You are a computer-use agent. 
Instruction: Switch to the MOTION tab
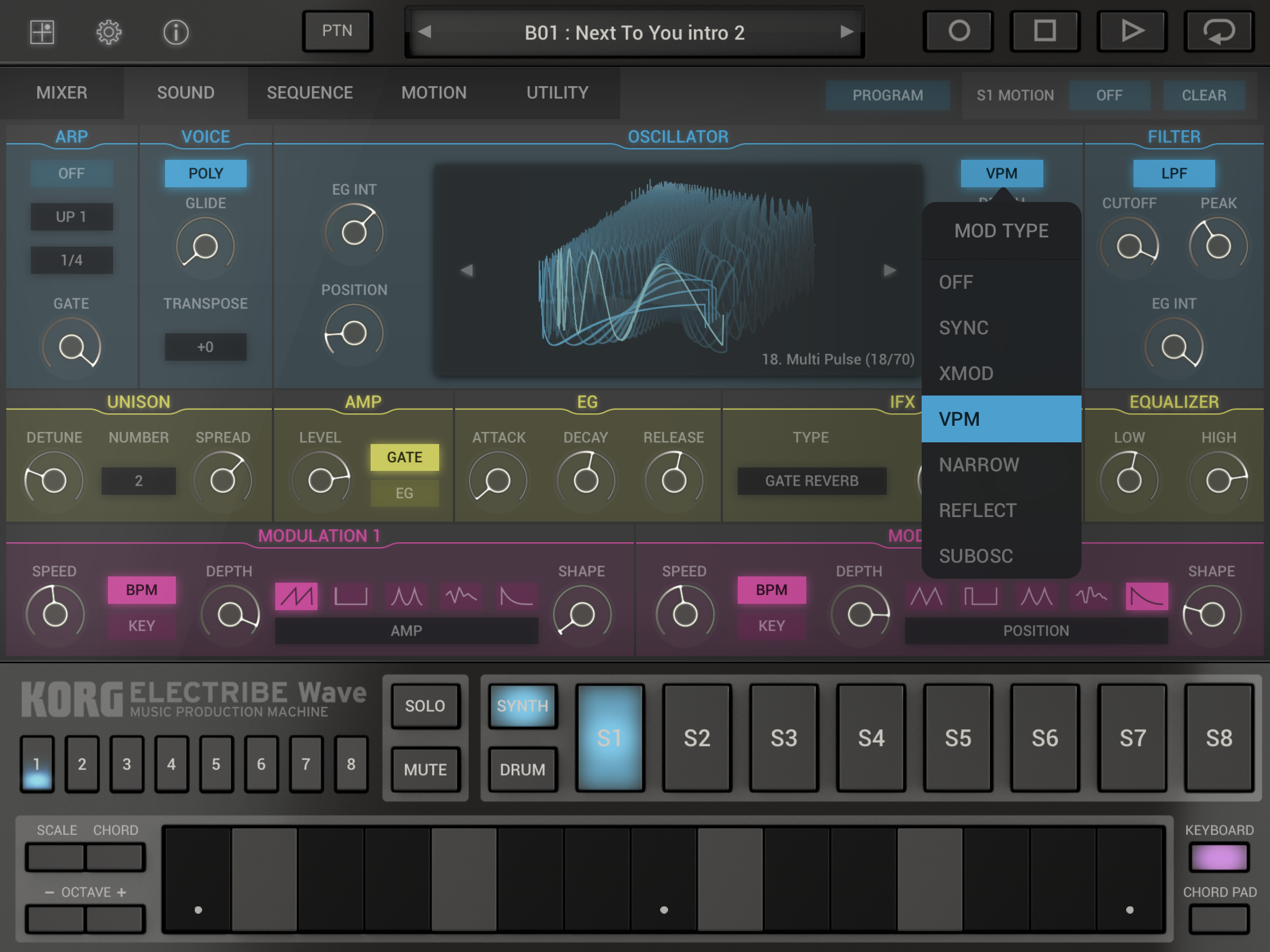(434, 93)
